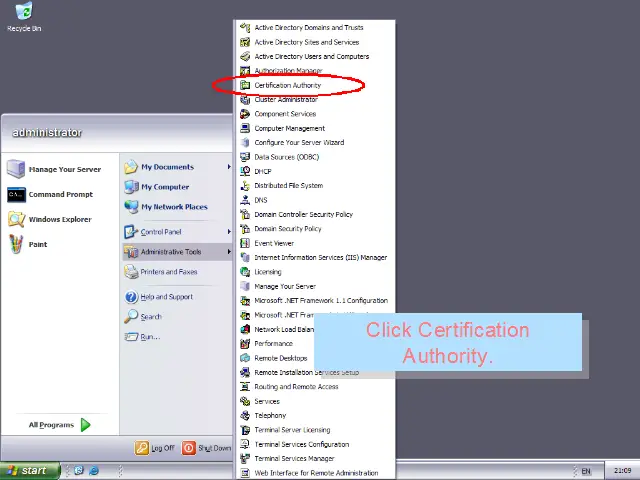
Task: Open the Recycle Bin desktop icon
Action: coord(24,17)
